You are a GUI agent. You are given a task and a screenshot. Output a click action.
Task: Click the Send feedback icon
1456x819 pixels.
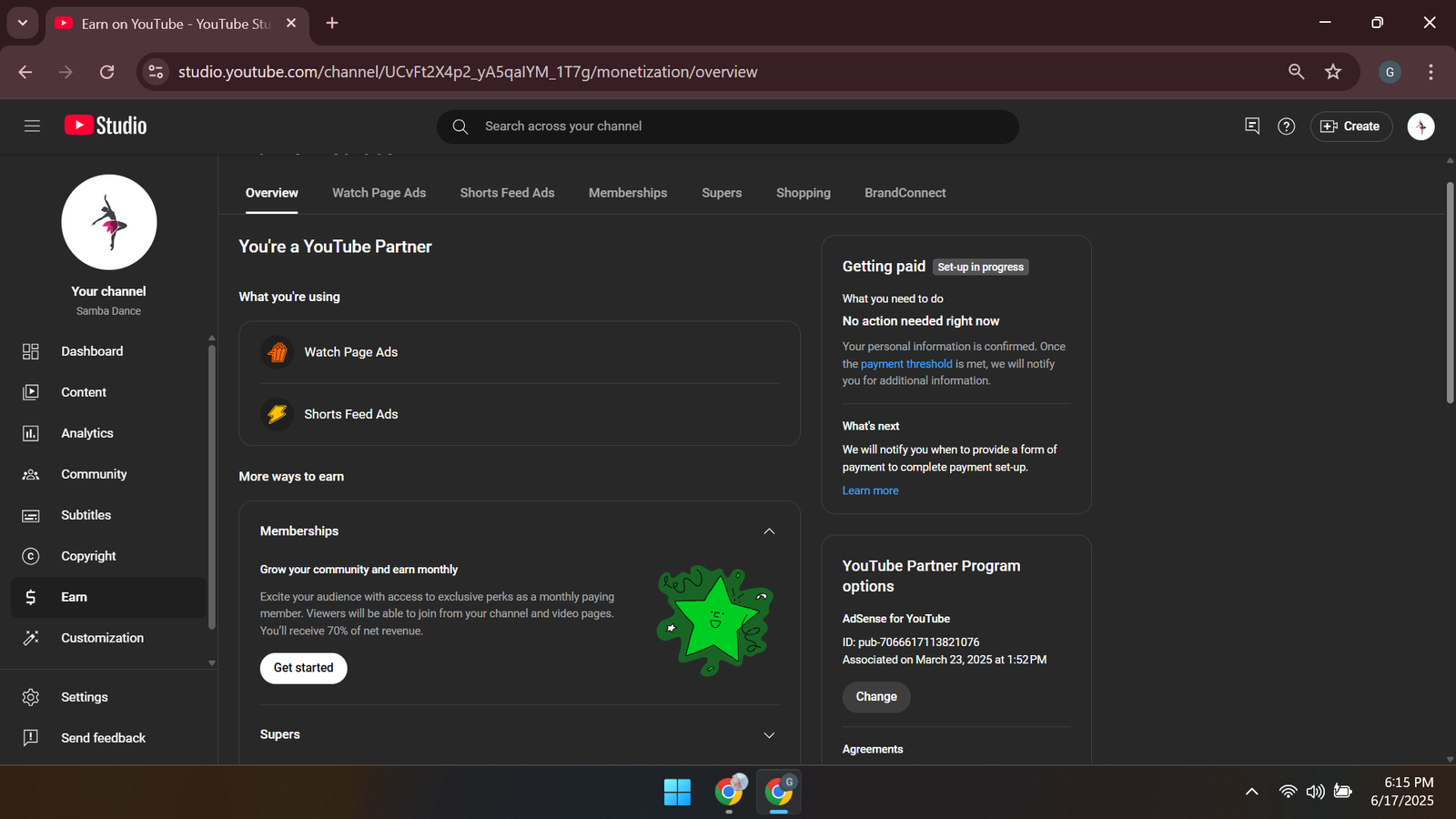pos(31,738)
